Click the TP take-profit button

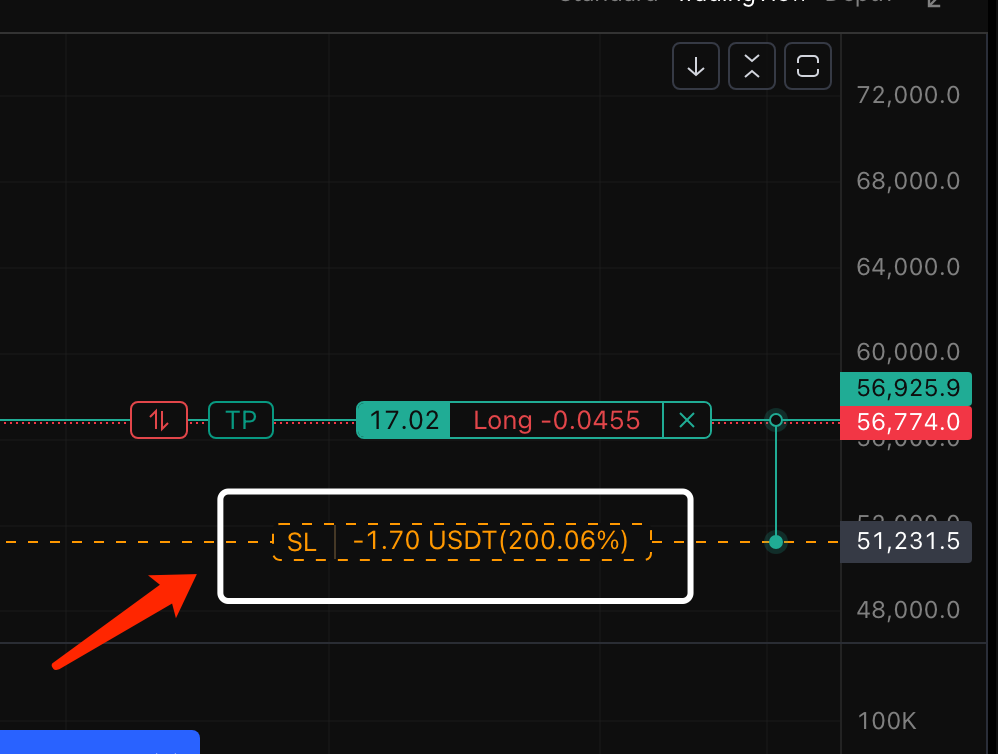tap(241, 420)
